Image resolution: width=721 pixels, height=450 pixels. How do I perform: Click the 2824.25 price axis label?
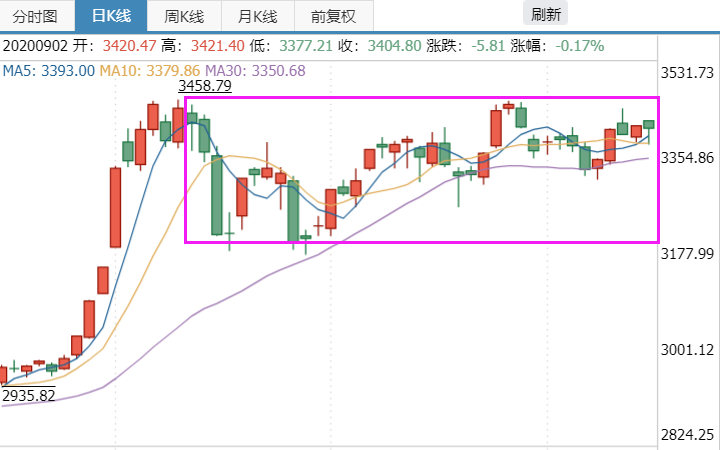(x=687, y=434)
